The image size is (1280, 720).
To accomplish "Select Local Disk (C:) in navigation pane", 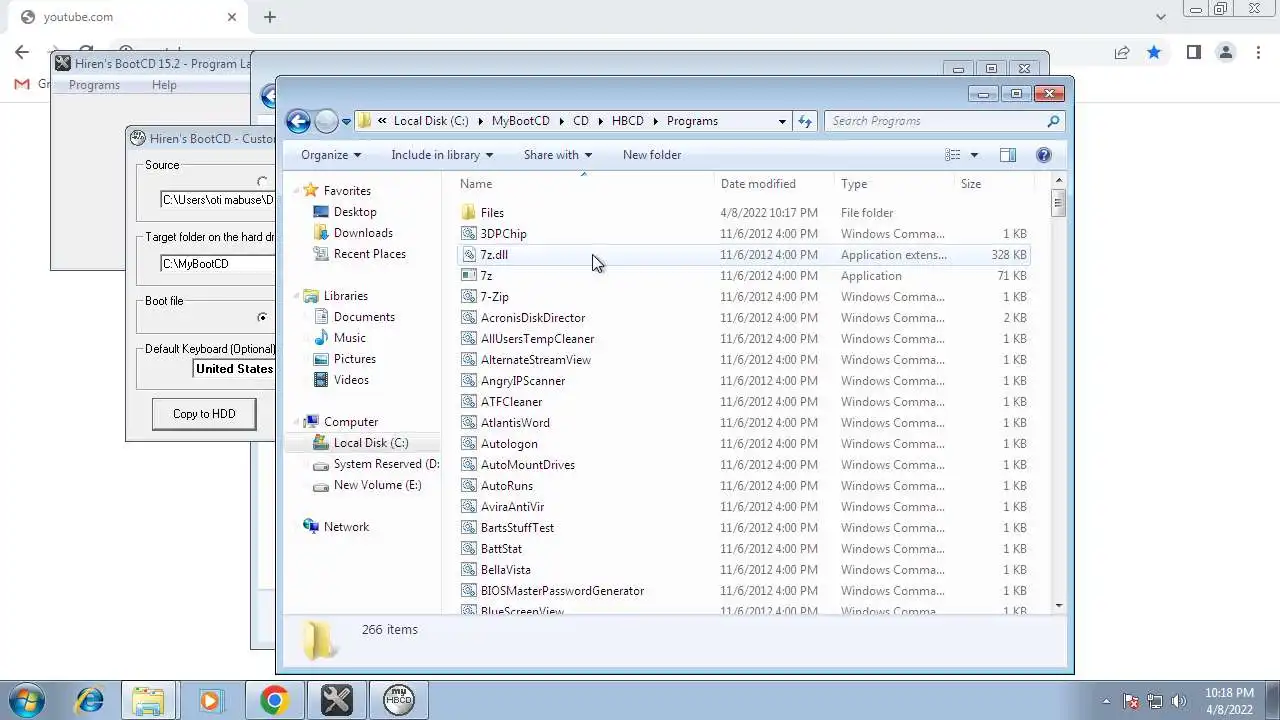I will (370, 443).
